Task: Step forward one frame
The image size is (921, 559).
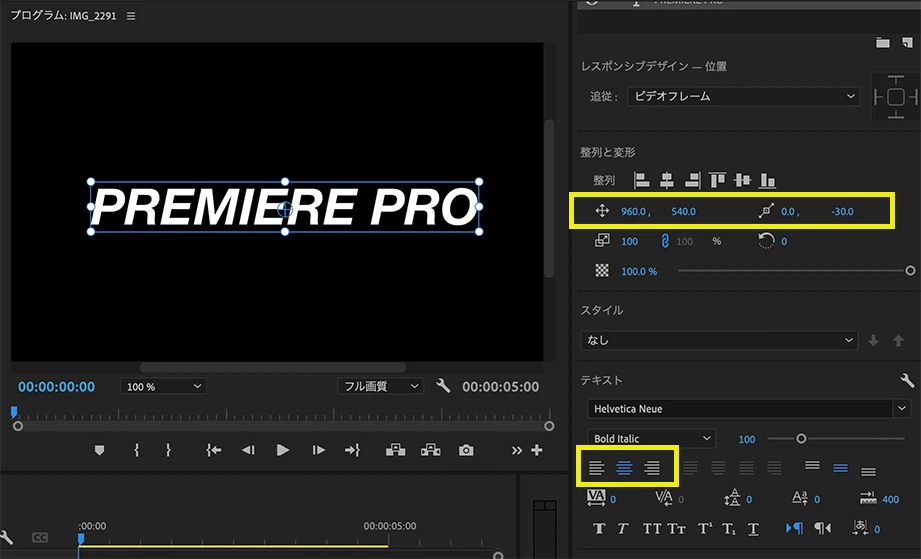Action: [318, 450]
